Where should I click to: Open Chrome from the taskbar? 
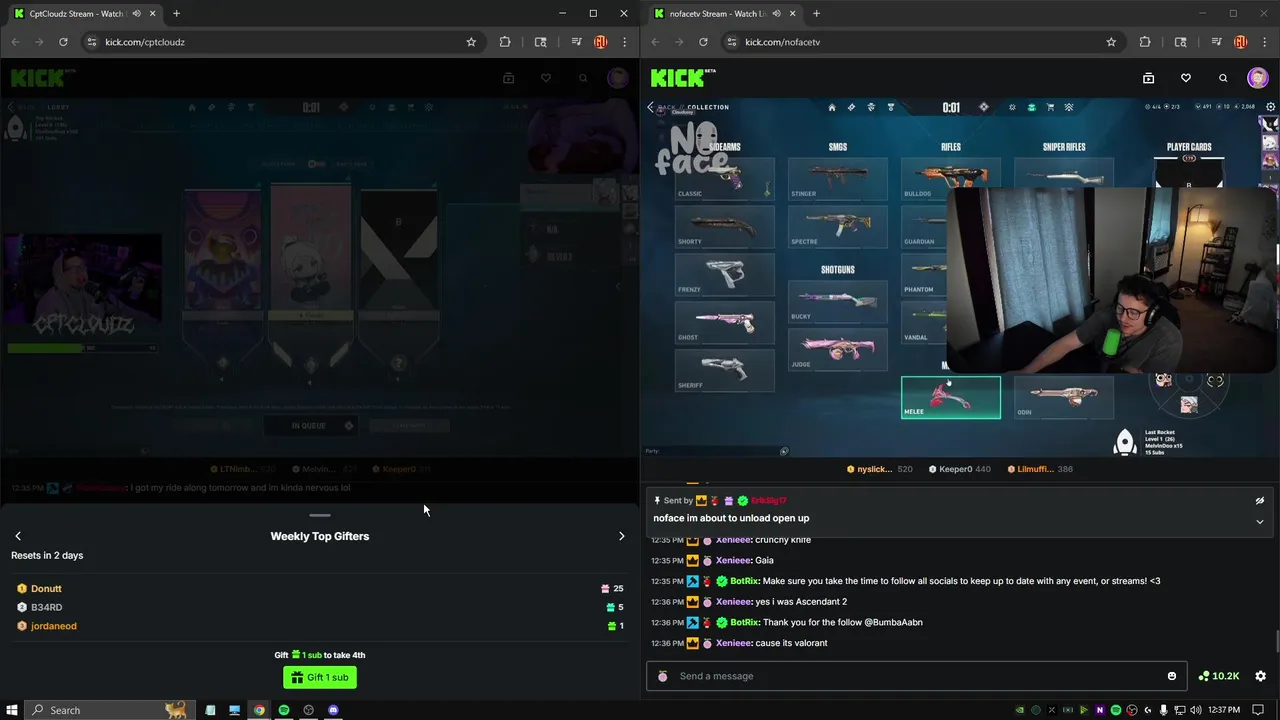pos(259,710)
